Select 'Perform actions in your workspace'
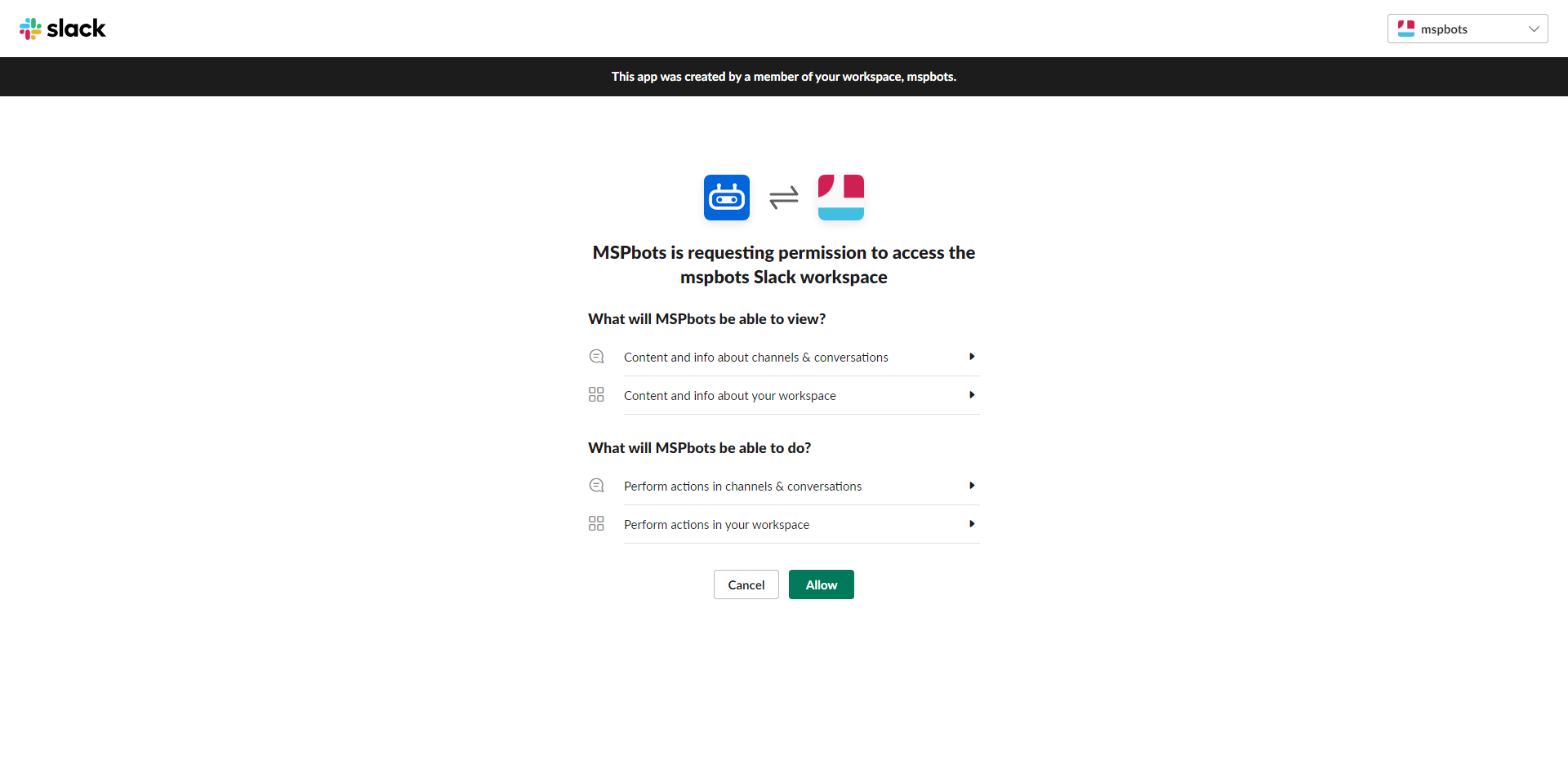The height and width of the screenshot is (760, 1568). point(716,525)
